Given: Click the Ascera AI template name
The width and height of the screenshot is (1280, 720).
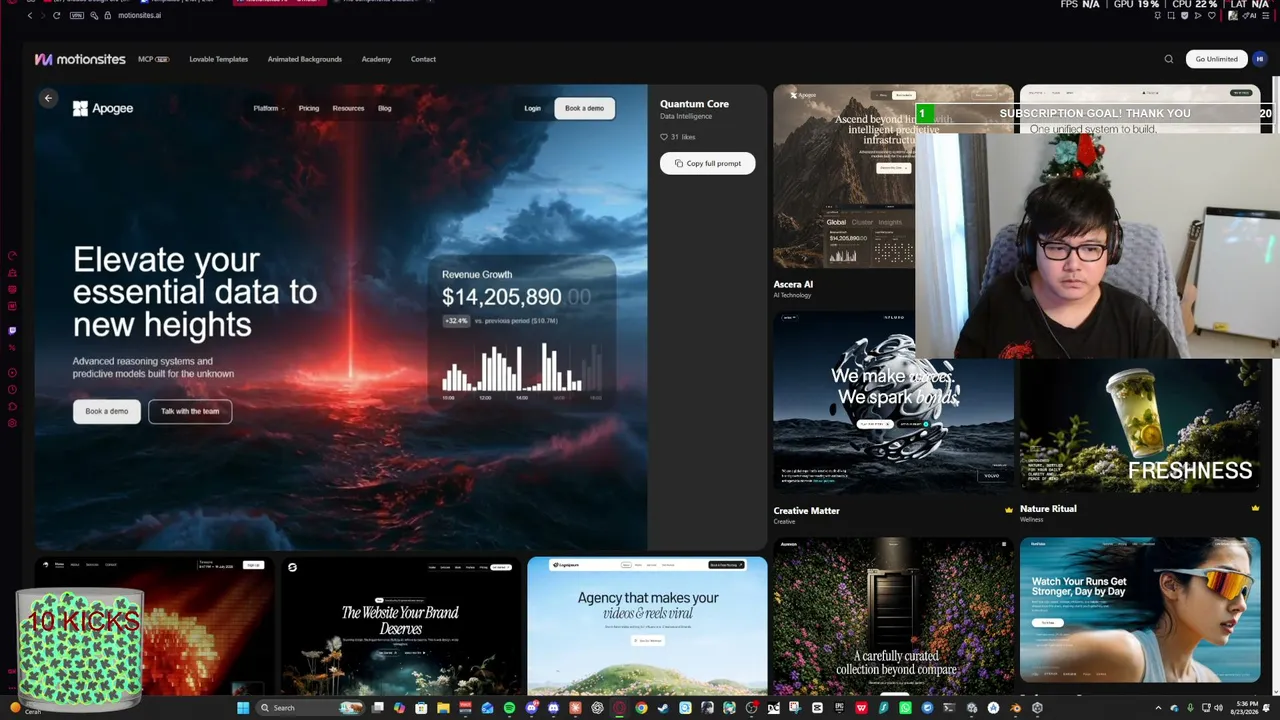Looking at the screenshot, I should click(x=793, y=284).
